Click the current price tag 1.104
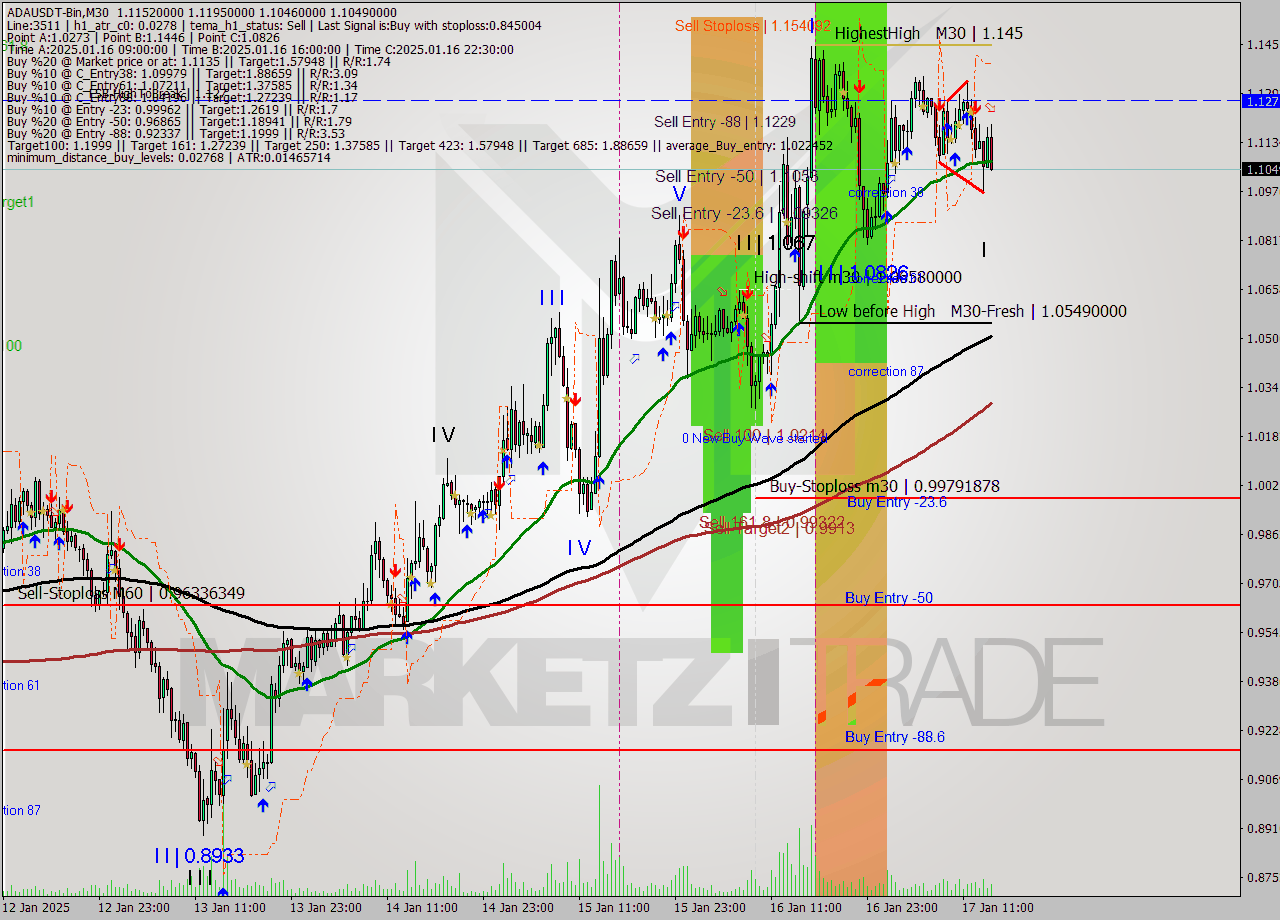Image resolution: width=1280 pixels, height=920 pixels. pos(1260,169)
